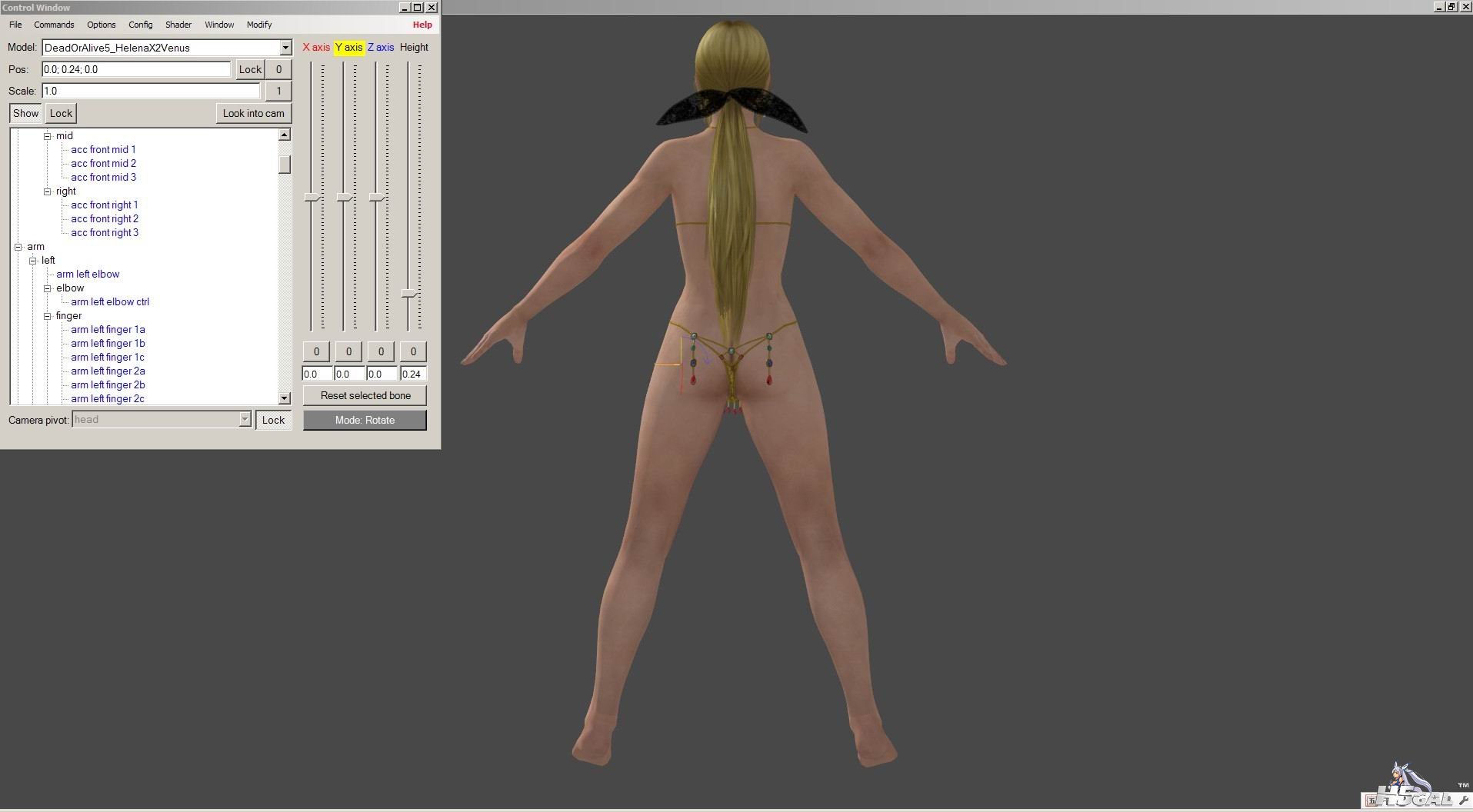Open the Model selection dropdown
1473x812 pixels.
285,48
